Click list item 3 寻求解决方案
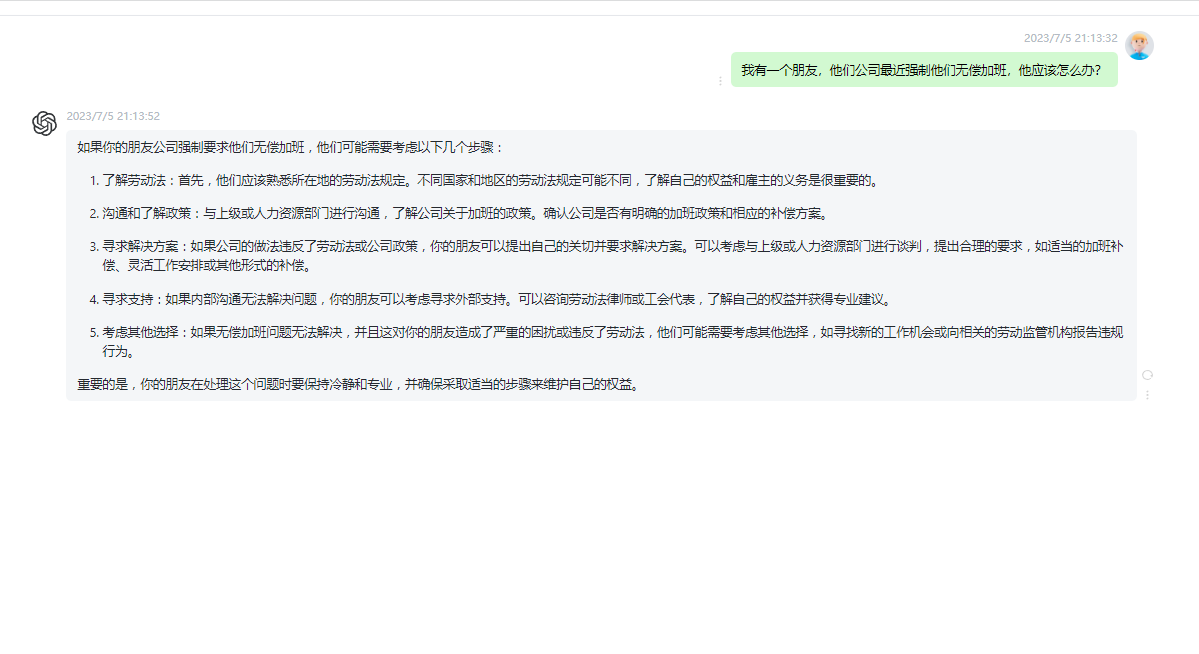Screen dimensions: 1199x654 (x=606, y=256)
